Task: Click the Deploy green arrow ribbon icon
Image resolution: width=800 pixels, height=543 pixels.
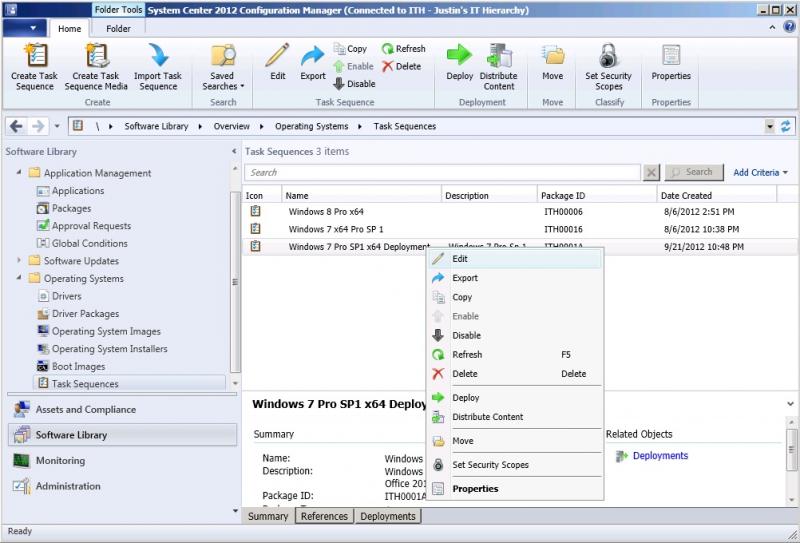Action: pos(460,55)
